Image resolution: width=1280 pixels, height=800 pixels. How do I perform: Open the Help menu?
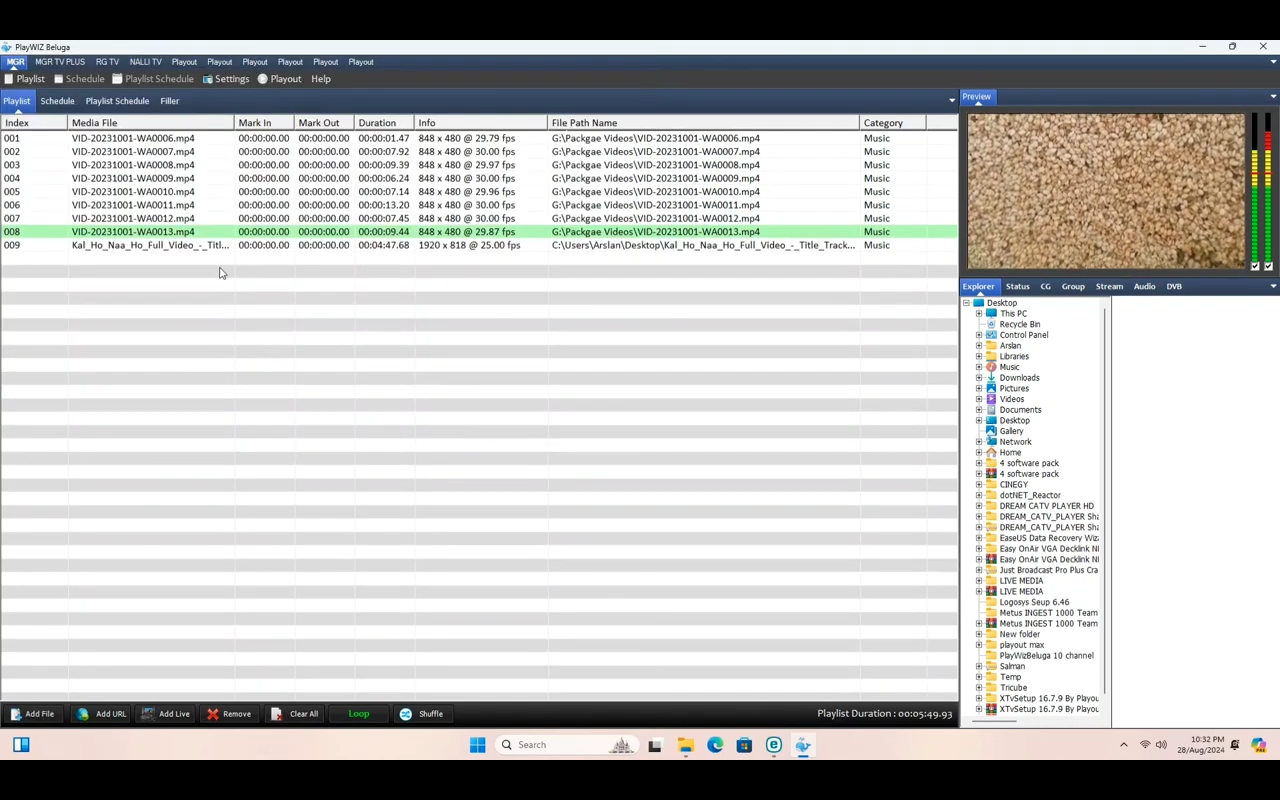click(320, 79)
